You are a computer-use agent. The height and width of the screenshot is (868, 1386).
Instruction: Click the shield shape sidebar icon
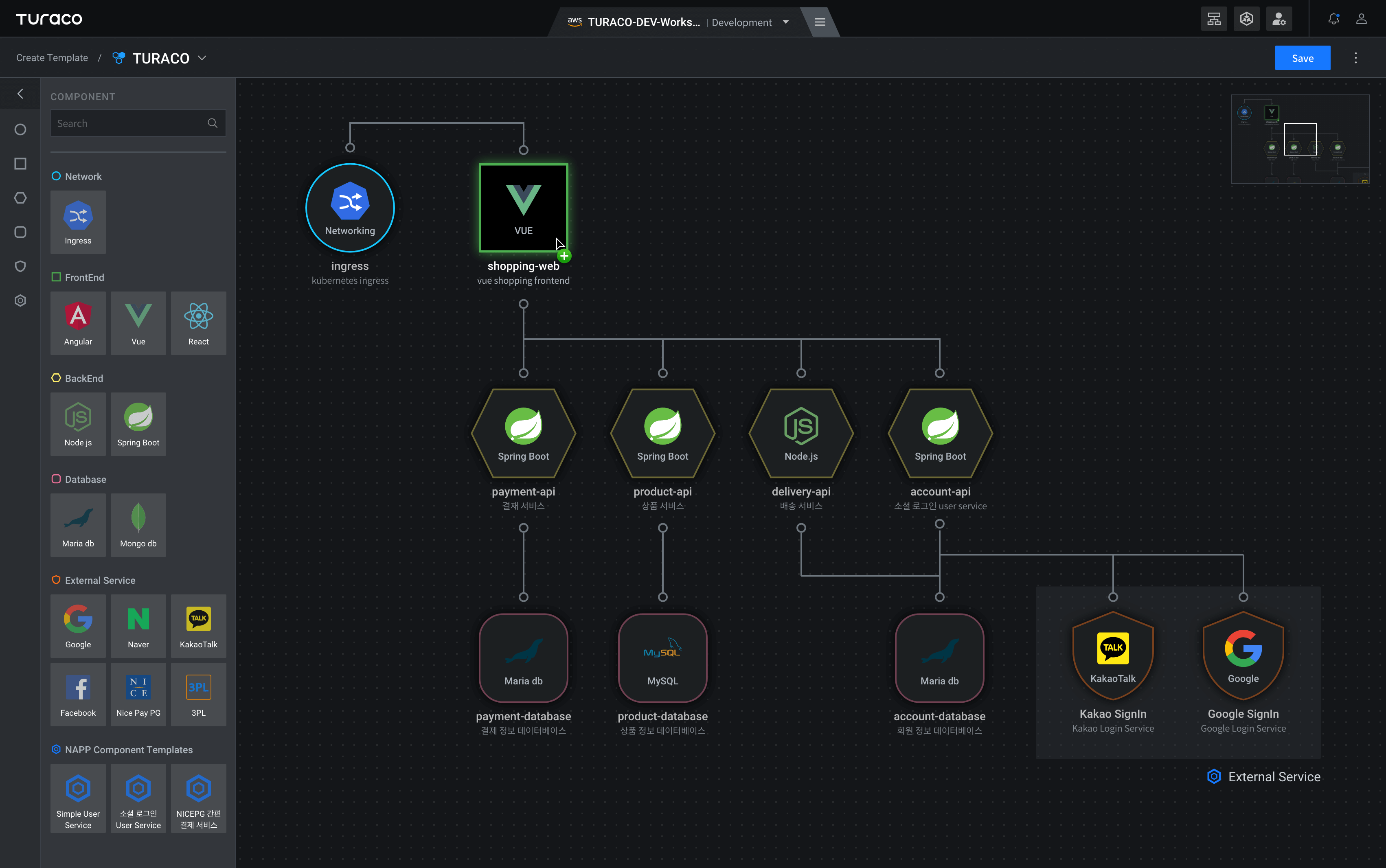[x=20, y=266]
